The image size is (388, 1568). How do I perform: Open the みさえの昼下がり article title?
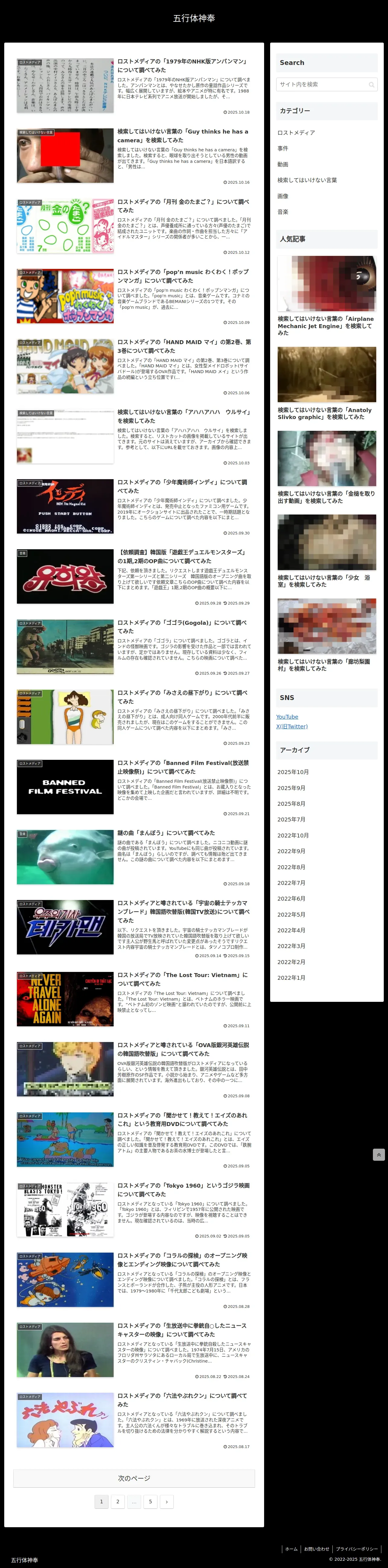click(183, 697)
